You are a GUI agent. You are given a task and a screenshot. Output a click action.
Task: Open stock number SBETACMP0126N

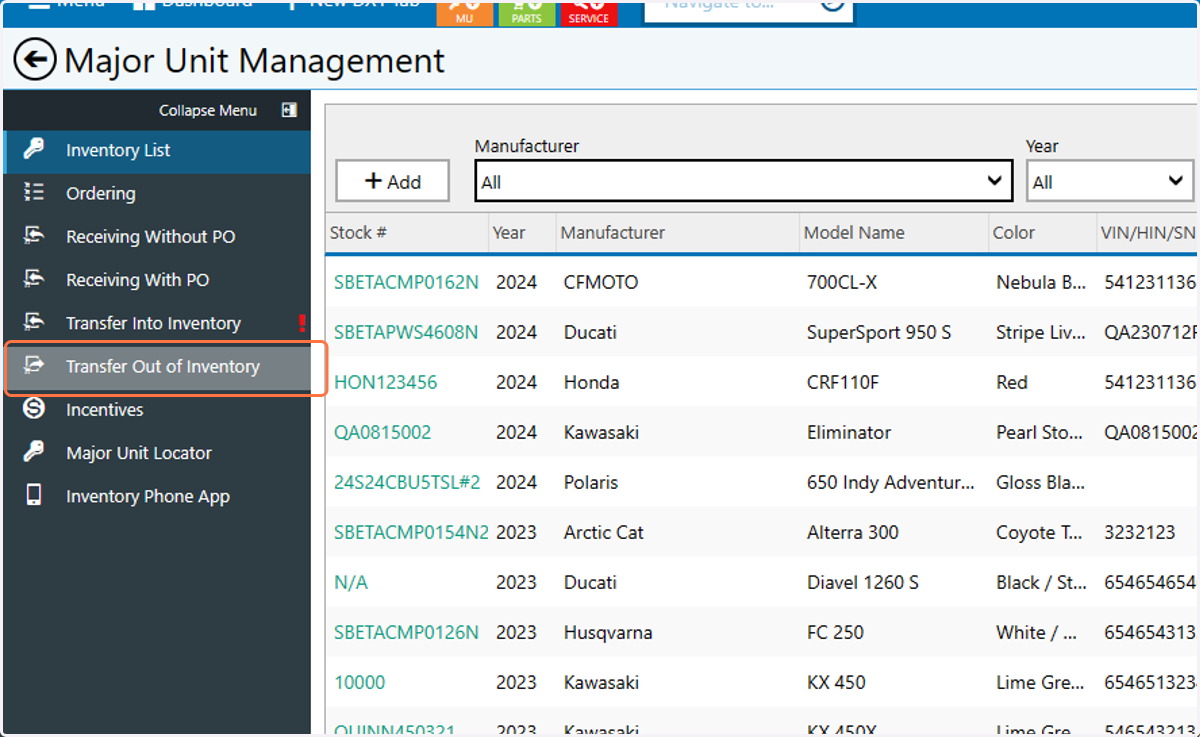[406, 632]
